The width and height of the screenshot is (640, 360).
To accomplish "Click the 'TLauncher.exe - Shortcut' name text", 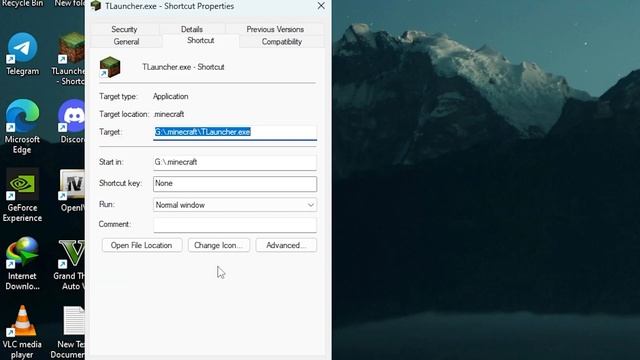I will 183,67.
